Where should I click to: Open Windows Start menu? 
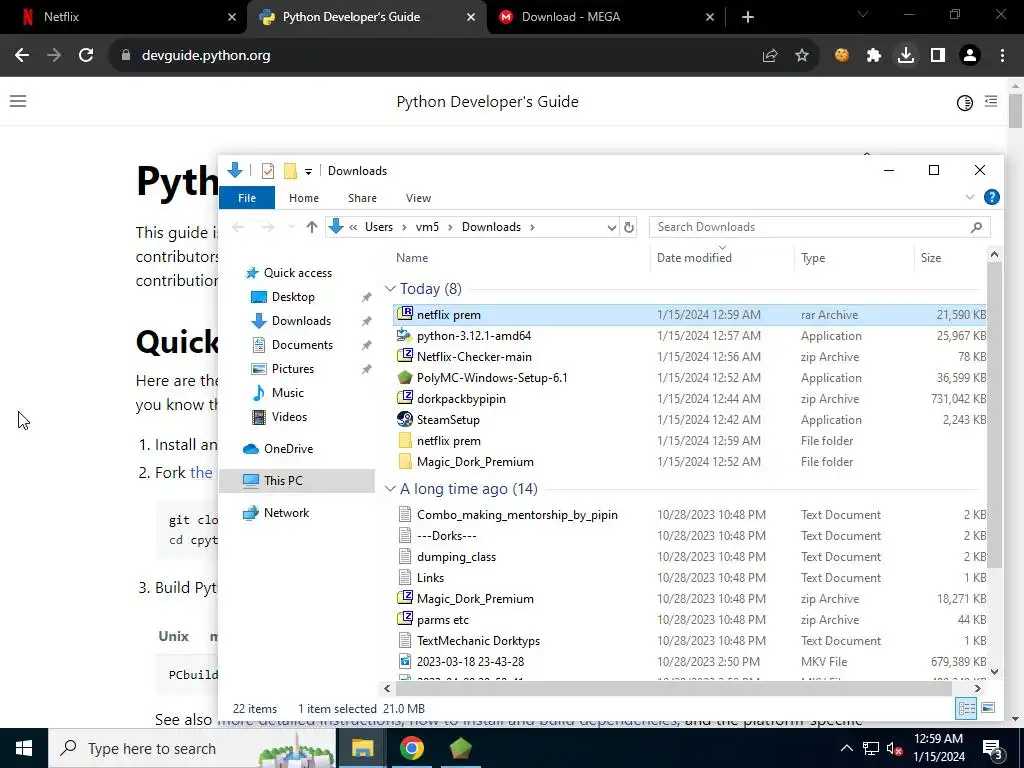24,748
